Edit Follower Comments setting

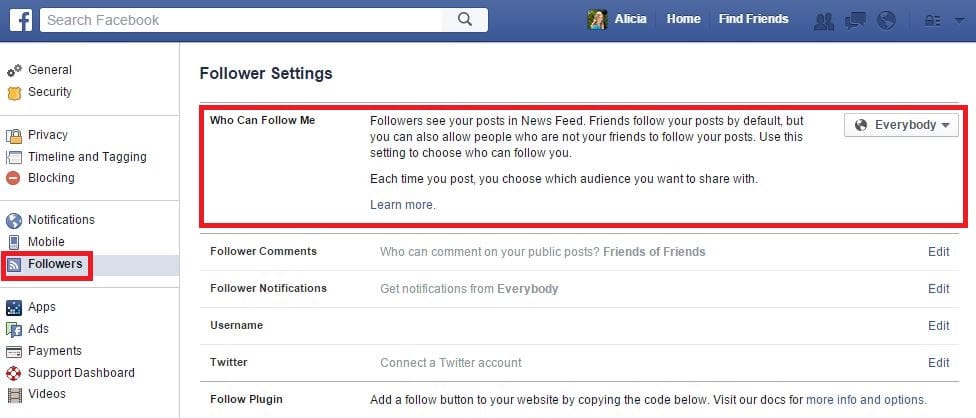(x=939, y=252)
